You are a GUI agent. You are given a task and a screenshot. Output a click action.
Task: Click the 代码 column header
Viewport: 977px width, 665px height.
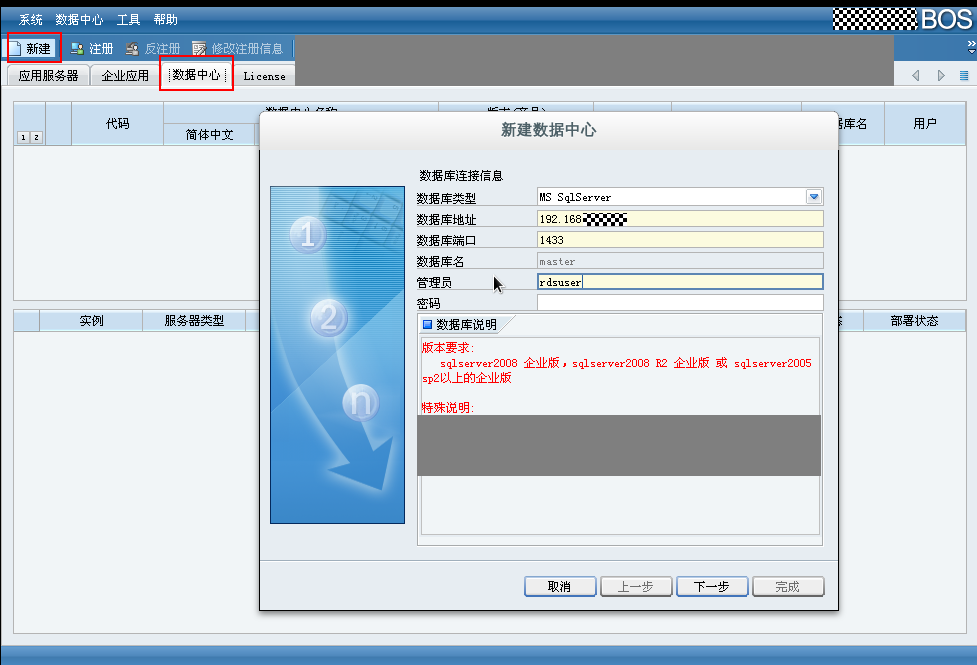pos(117,123)
